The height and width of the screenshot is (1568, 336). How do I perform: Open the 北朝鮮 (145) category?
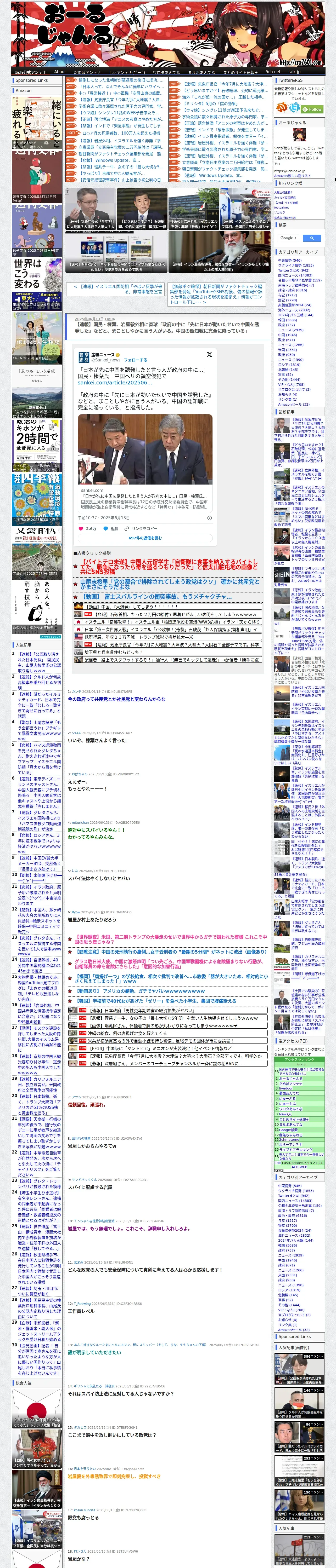coord(288,370)
